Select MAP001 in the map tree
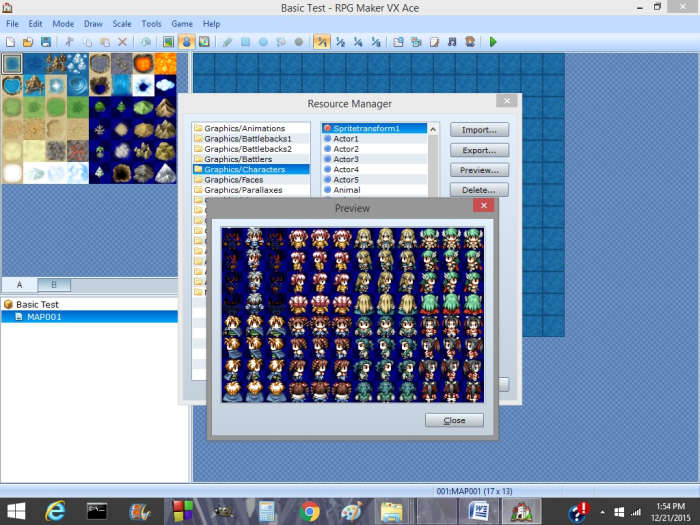The height and width of the screenshot is (525, 700). (x=89, y=317)
